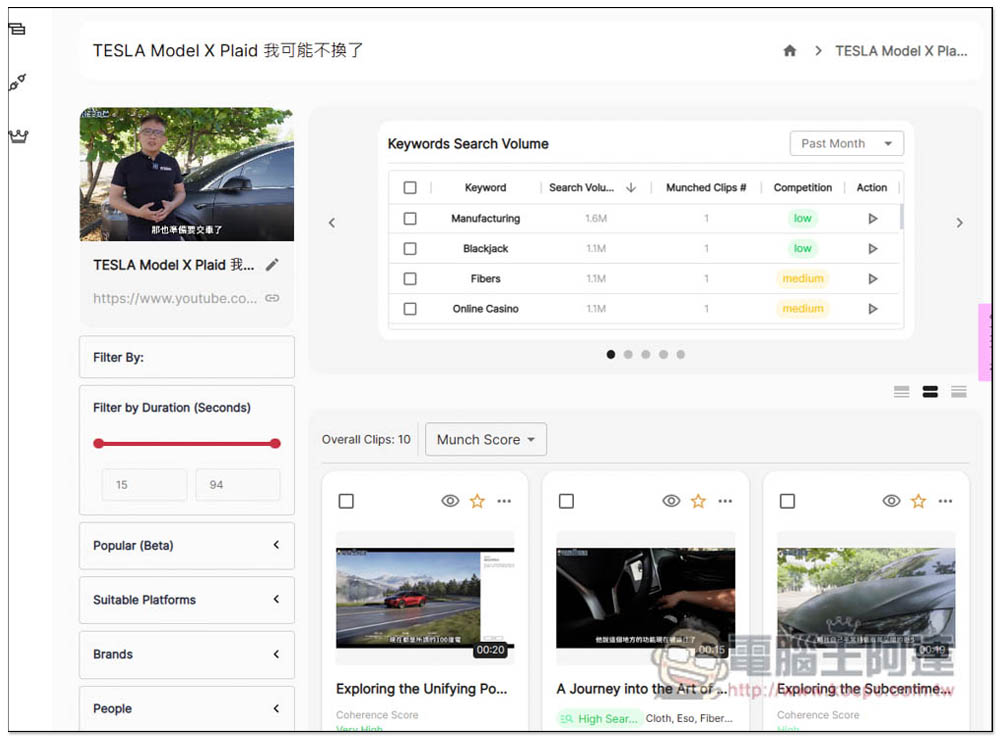Screen dimensions: 1000x740
Task: Open TESLA Model X Pla... breadcrumb link
Action: coord(901,51)
